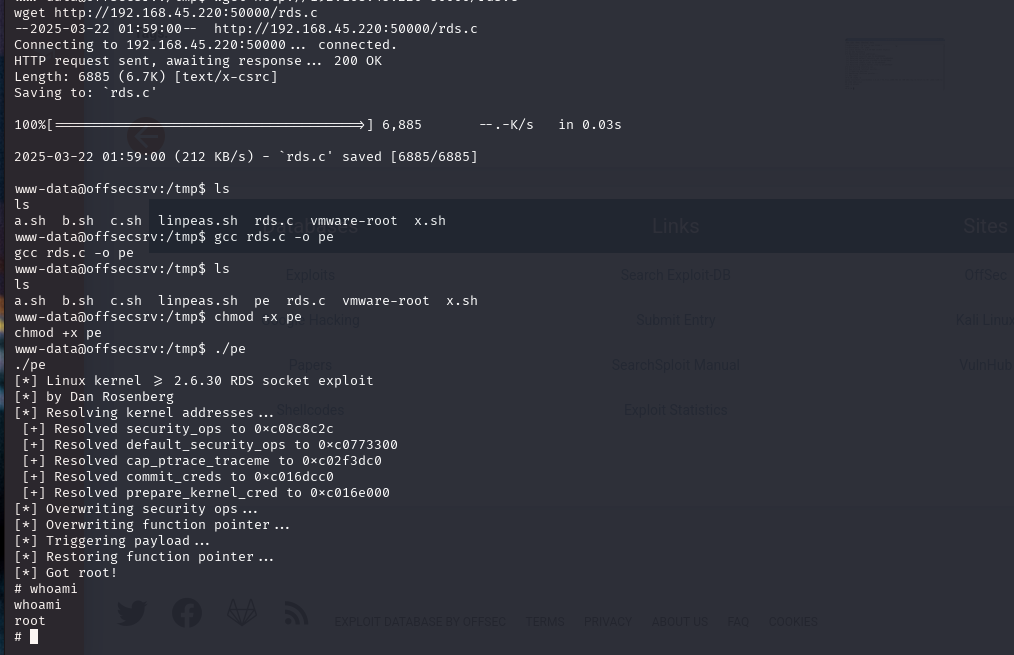Open the Papers link in the background page
This screenshot has width=1014, height=655.
click(310, 365)
